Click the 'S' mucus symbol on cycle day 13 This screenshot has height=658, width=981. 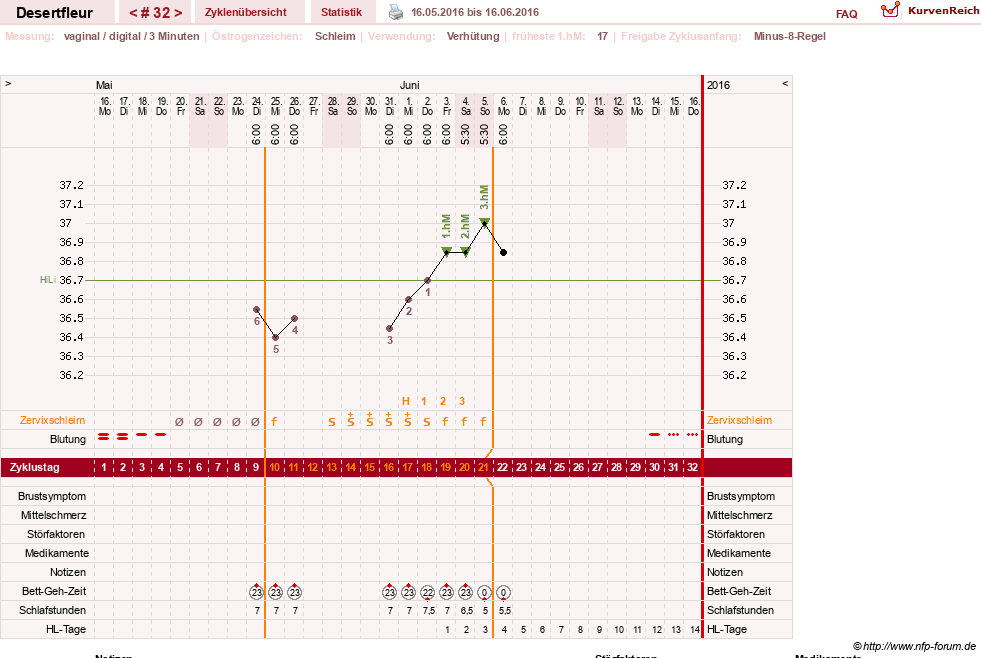point(332,422)
